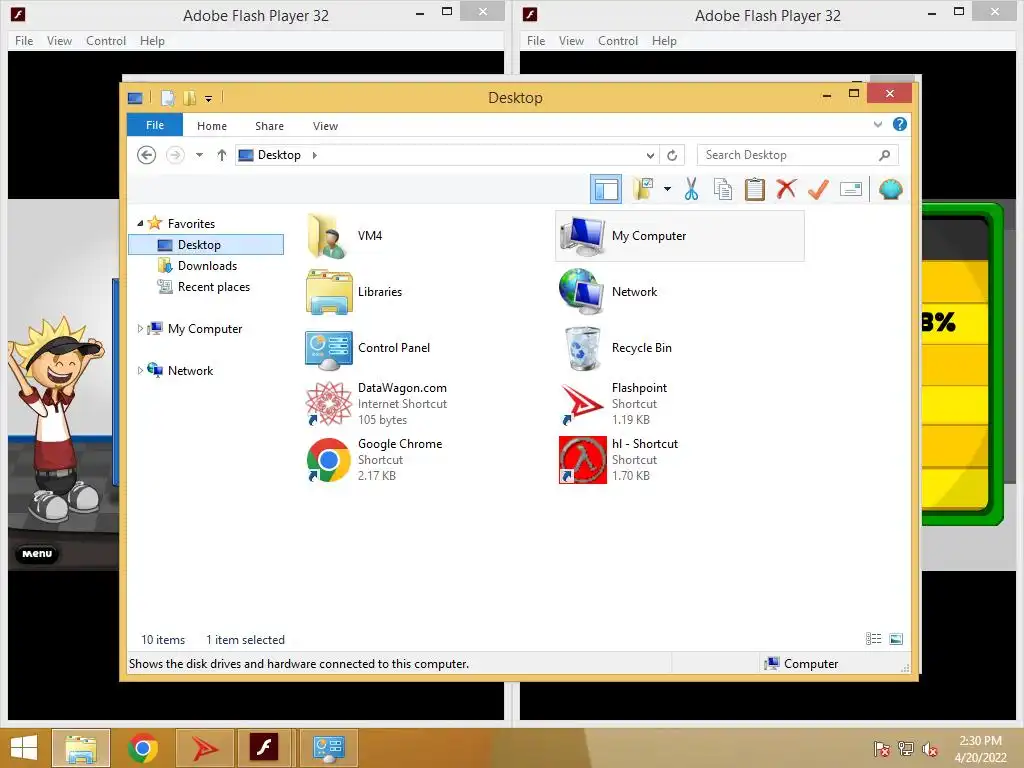
Task: Click the Control Panel taskbar icon
Action: (x=328, y=747)
